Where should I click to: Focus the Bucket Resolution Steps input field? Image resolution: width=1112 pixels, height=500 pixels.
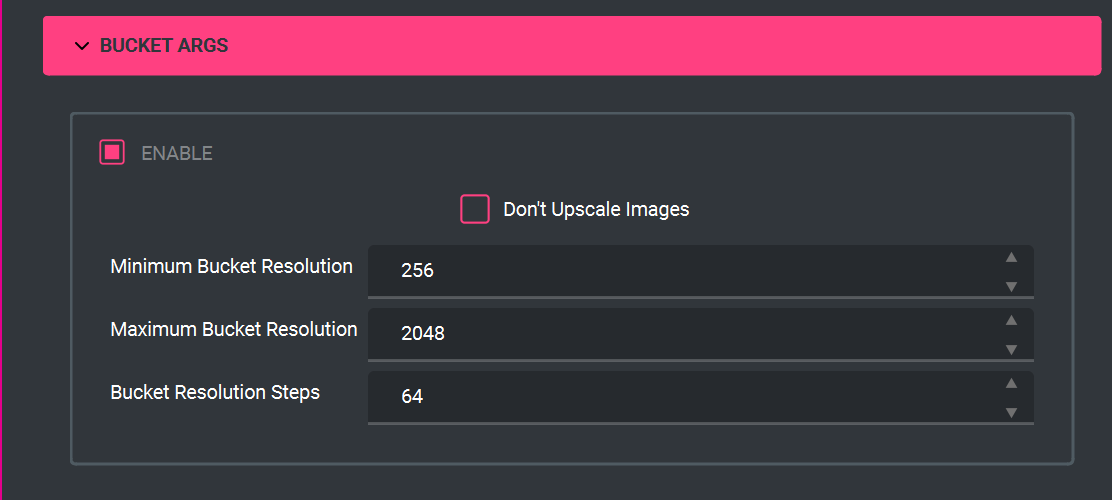(680, 396)
